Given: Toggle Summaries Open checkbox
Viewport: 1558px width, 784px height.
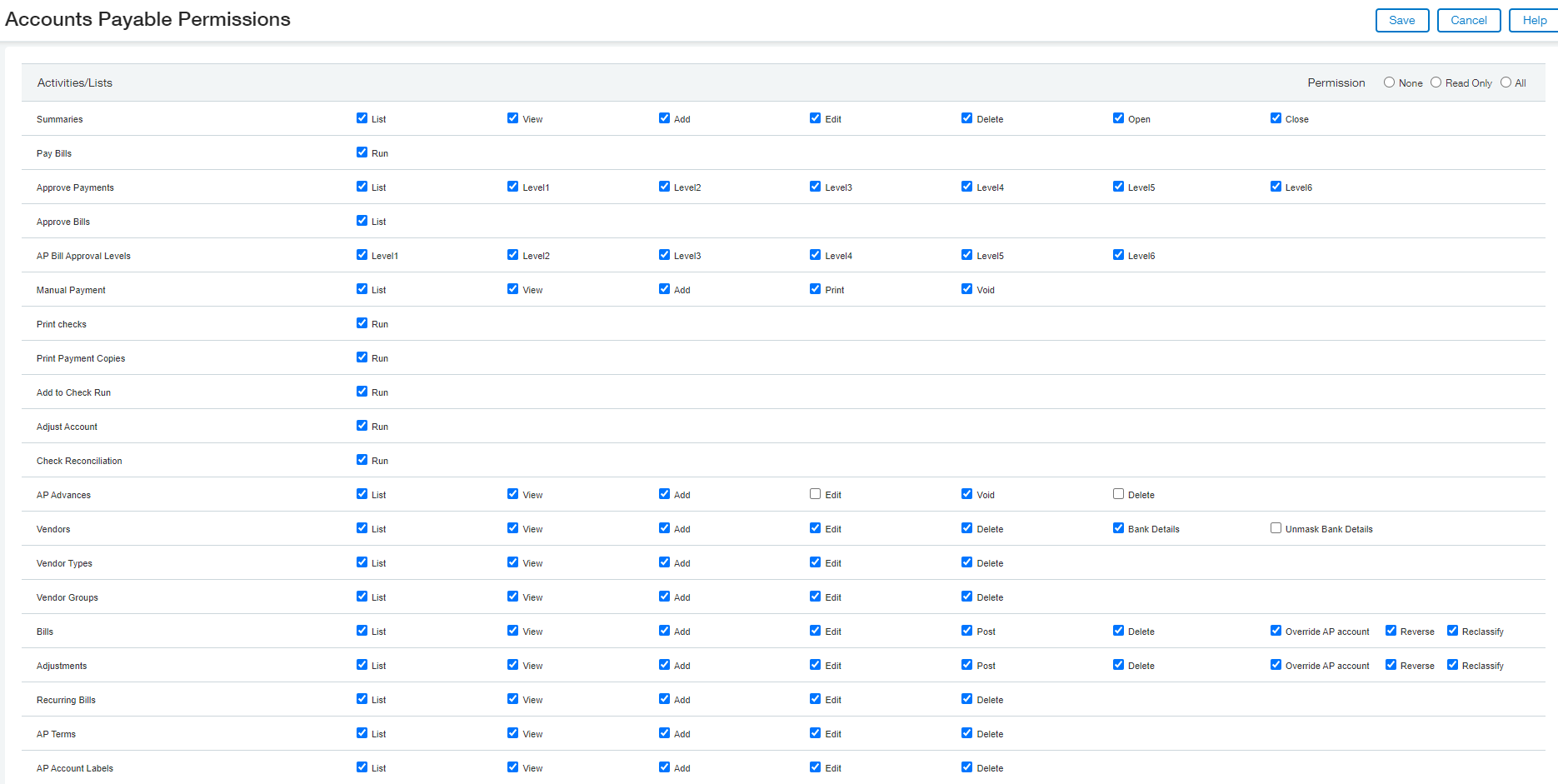Looking at the screenshot, I should pos(1118,118).
